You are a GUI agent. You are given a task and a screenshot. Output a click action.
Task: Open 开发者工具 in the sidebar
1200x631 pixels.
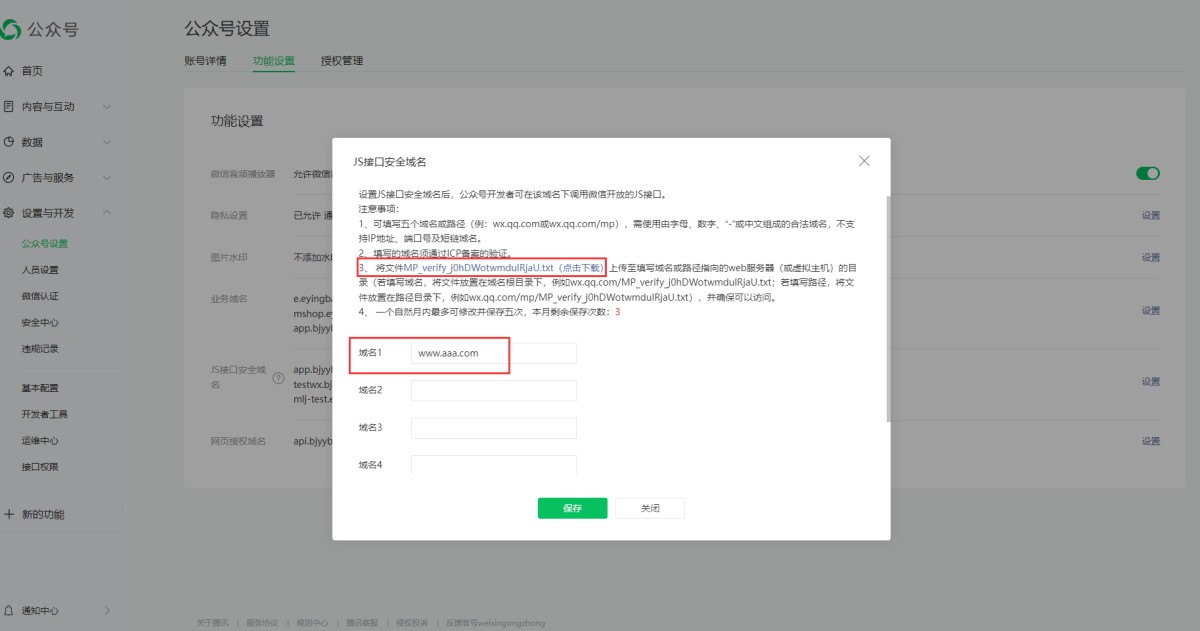45,414
